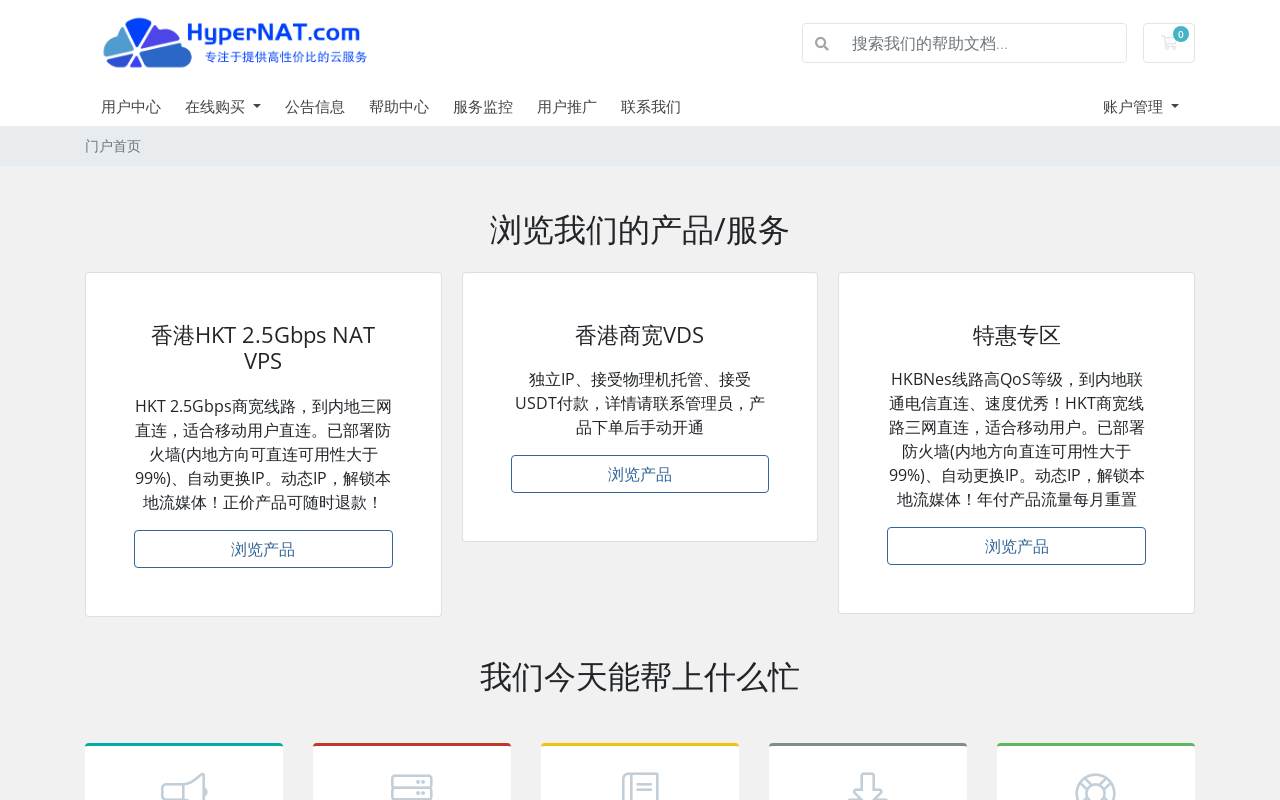Image resolution: width=1280 pixels, height=800 pixels.
Task: Click the download arrow icon
Action: click(x=868, y=786)
